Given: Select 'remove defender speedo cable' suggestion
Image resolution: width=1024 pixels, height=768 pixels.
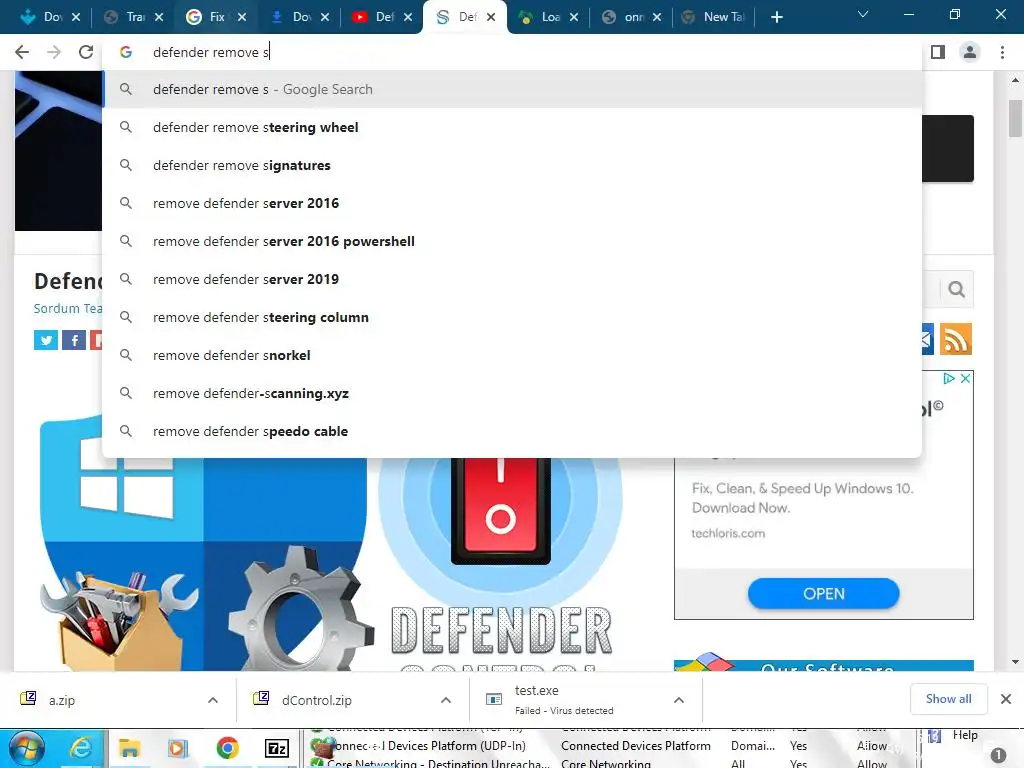Looking at the screenshot, I should 512,431.
